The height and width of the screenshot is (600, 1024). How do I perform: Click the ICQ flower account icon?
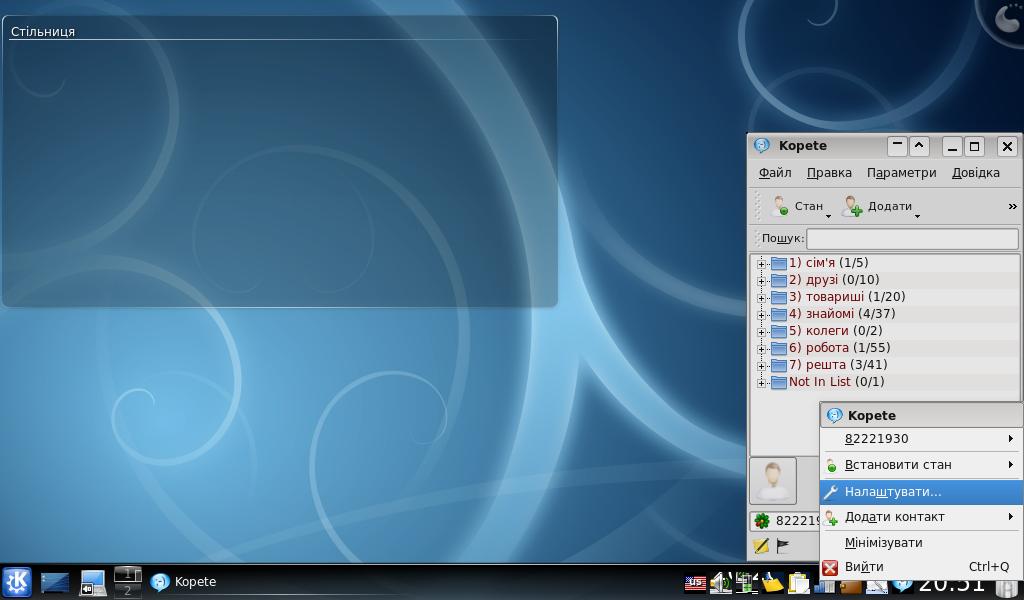(761, 520)
